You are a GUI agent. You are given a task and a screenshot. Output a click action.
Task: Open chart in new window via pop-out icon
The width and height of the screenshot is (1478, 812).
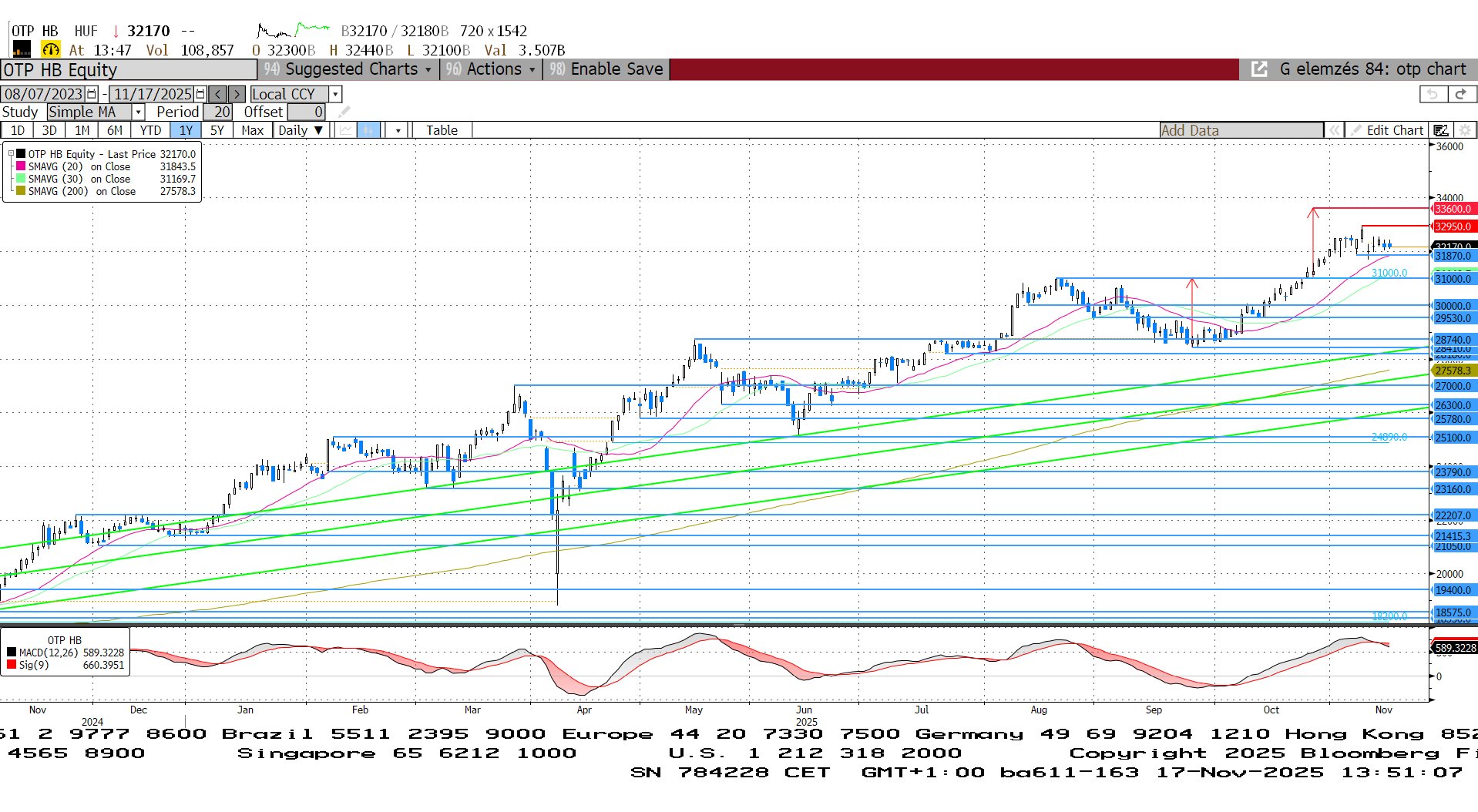pyautogui.click(x=1258, y=69)
